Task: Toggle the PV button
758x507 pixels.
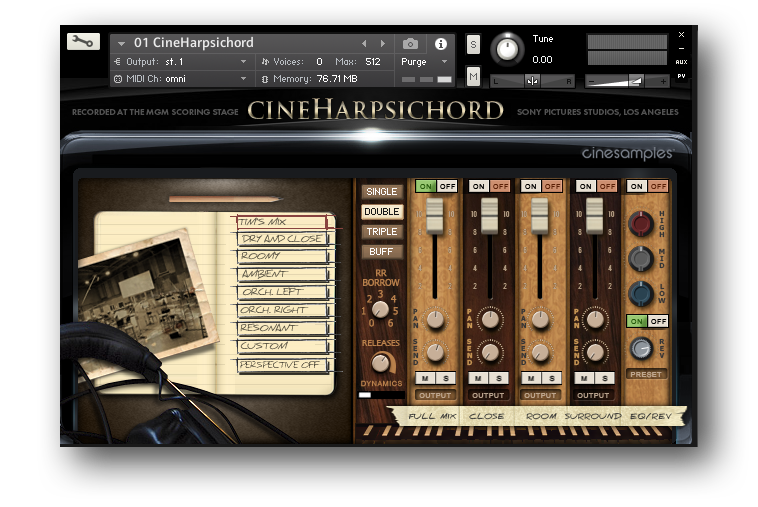Action: (x=681, y=76)
